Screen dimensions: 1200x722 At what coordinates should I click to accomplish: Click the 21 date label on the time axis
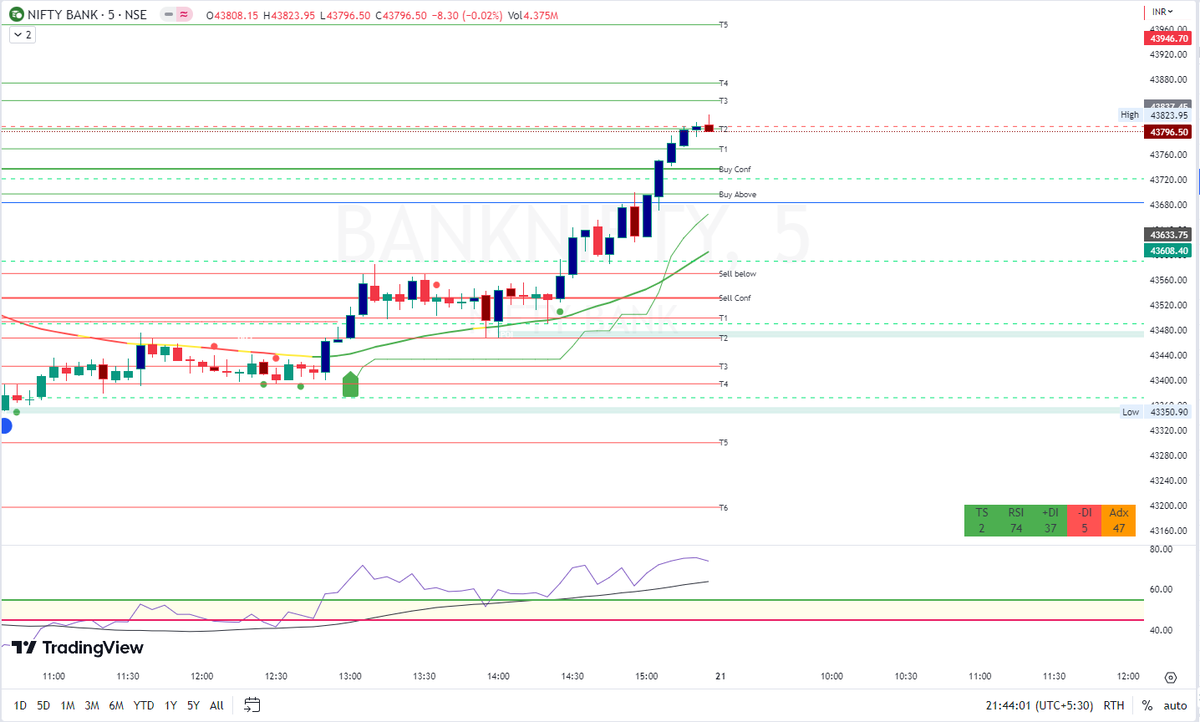pyautogui.click(x=720, y=676)
